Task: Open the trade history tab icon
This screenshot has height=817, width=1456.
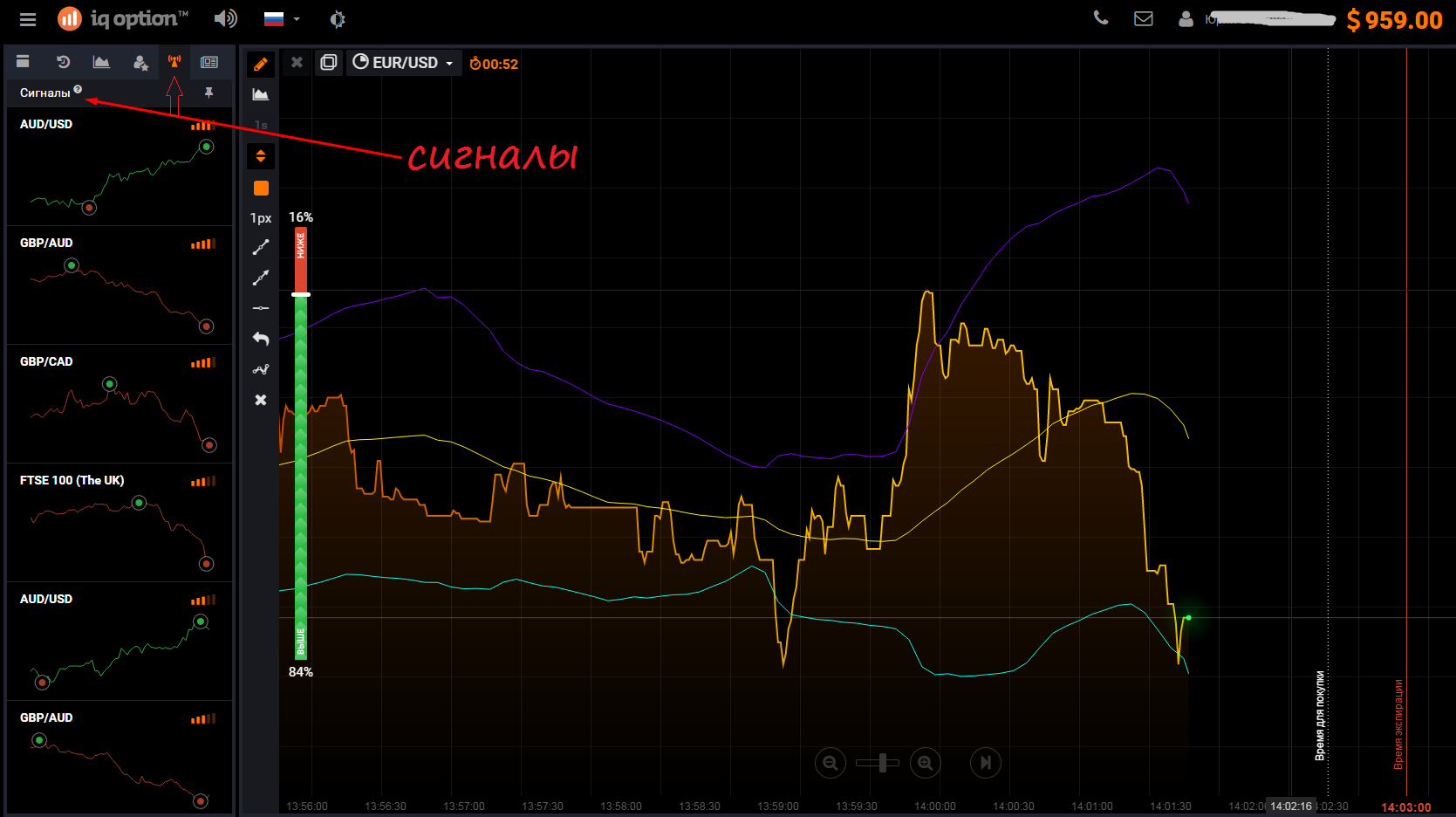Action: tap(63, 62)
